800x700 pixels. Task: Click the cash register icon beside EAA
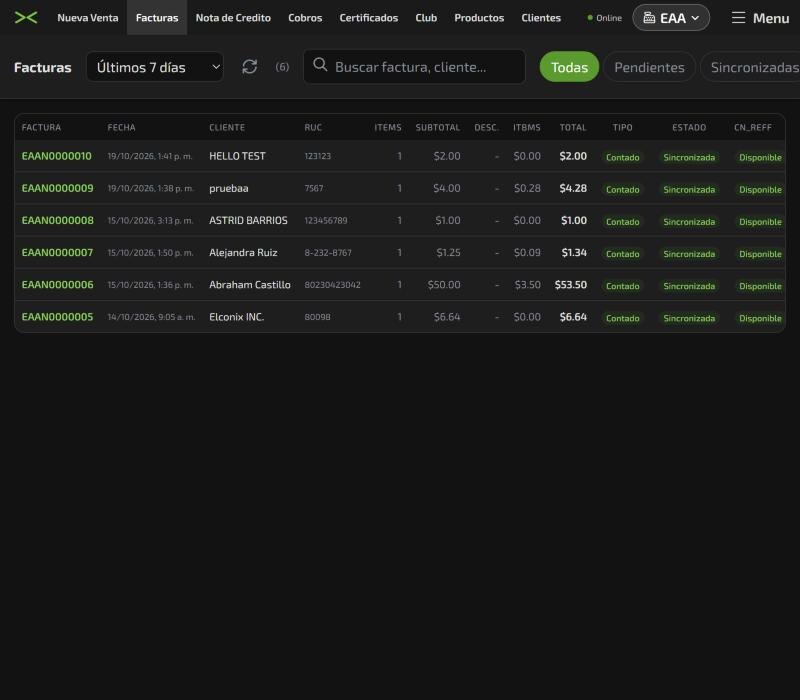coord(649,18)
